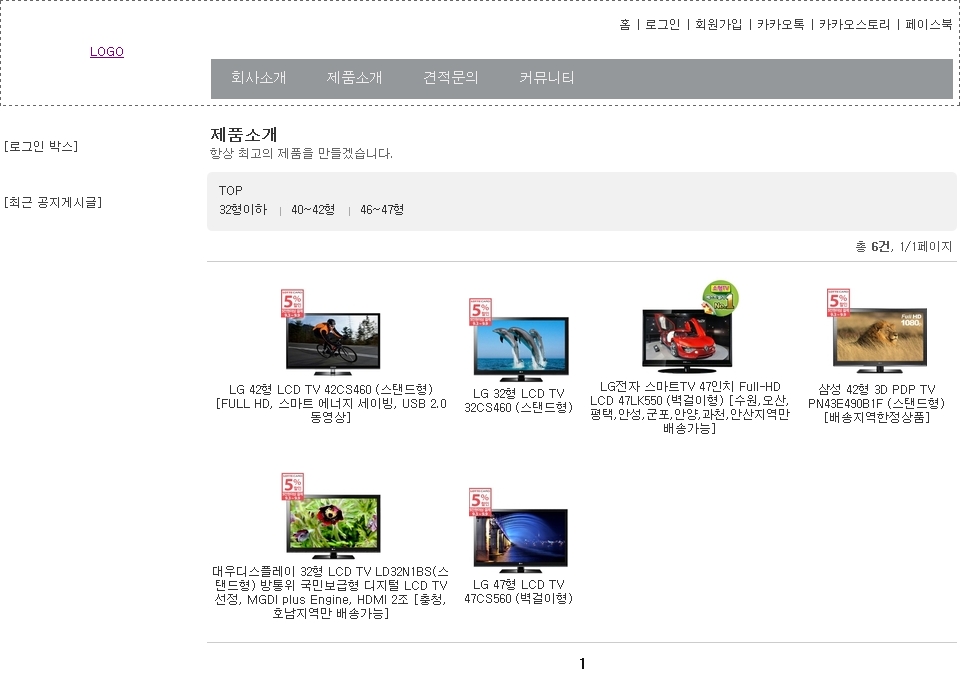The height and width of the screenshot is (678, 963).
Task: Open LG 32형 LCD TV 32CS460 title
Action: click(x=518, y=400)
